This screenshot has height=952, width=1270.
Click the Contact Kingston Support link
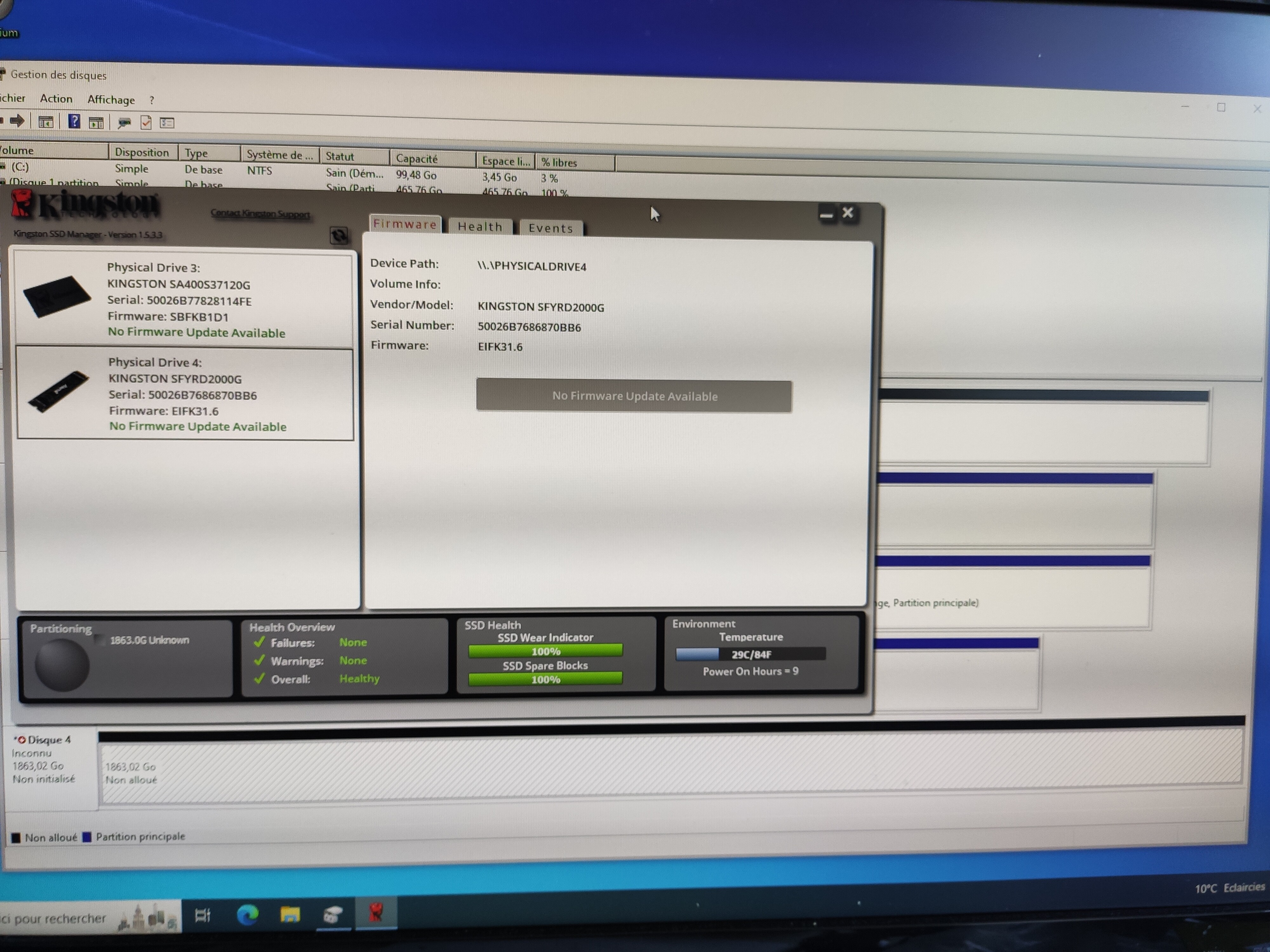coord(260,214)
